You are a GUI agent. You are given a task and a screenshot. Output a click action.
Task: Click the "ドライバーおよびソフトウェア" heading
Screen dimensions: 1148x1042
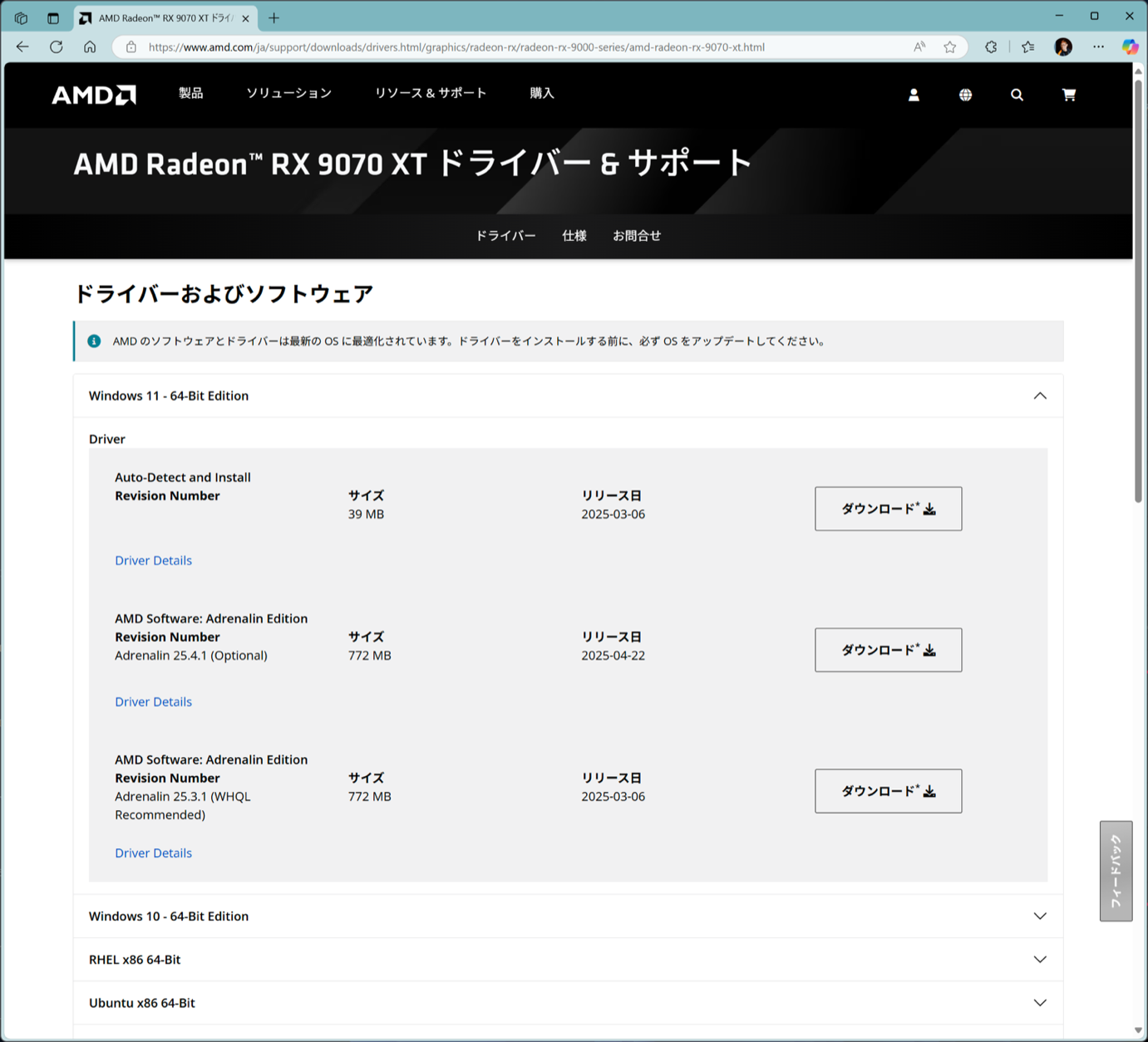(224, 294)
